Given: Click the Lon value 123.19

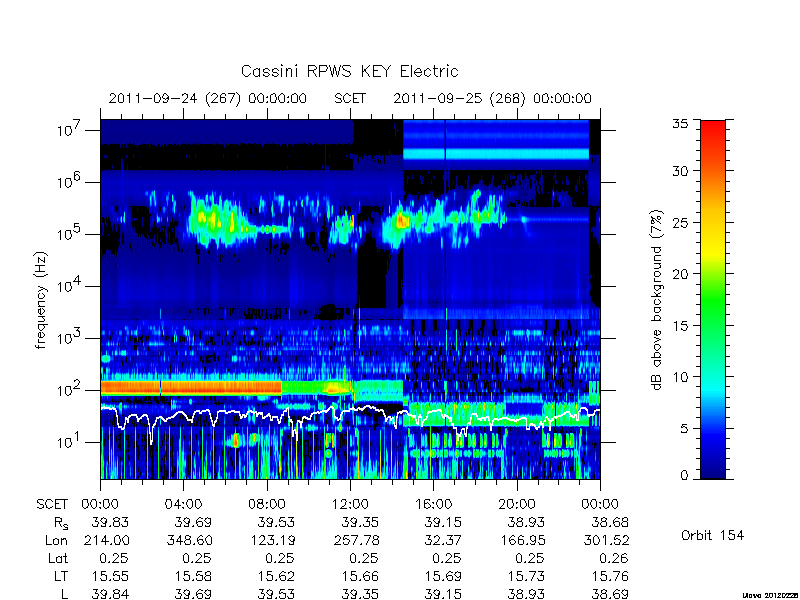Looking at the screenshot, I should point(272,540).
